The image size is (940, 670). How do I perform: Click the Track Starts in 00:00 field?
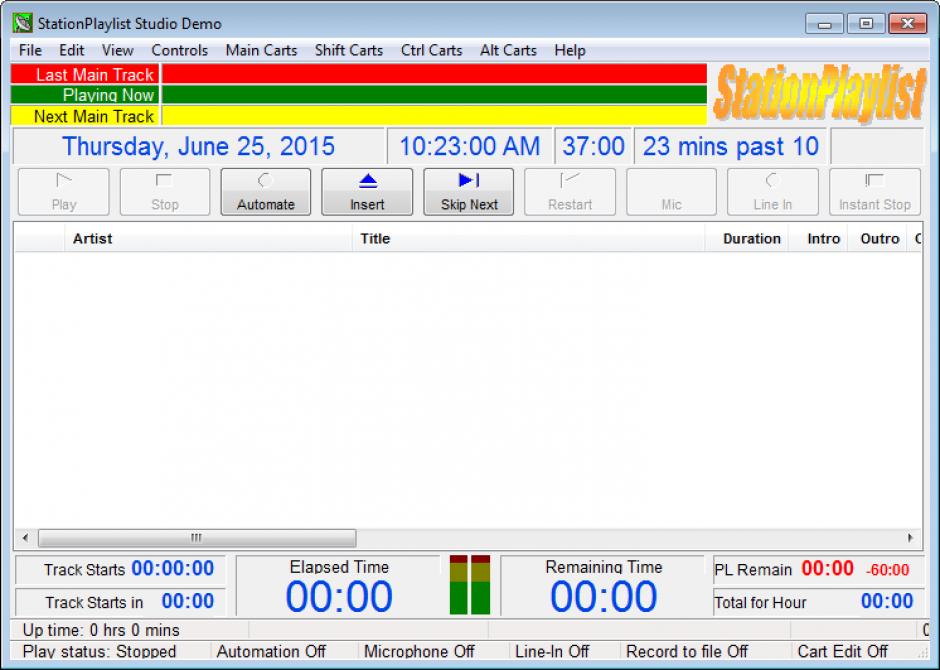120,602
